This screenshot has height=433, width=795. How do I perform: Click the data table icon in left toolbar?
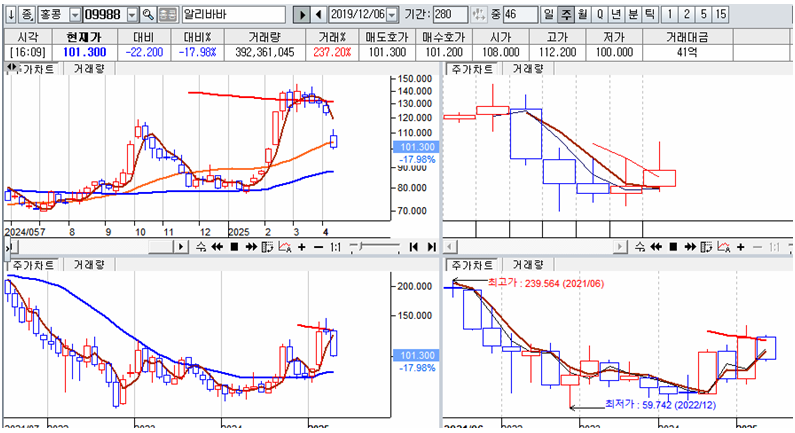(268, 247)
